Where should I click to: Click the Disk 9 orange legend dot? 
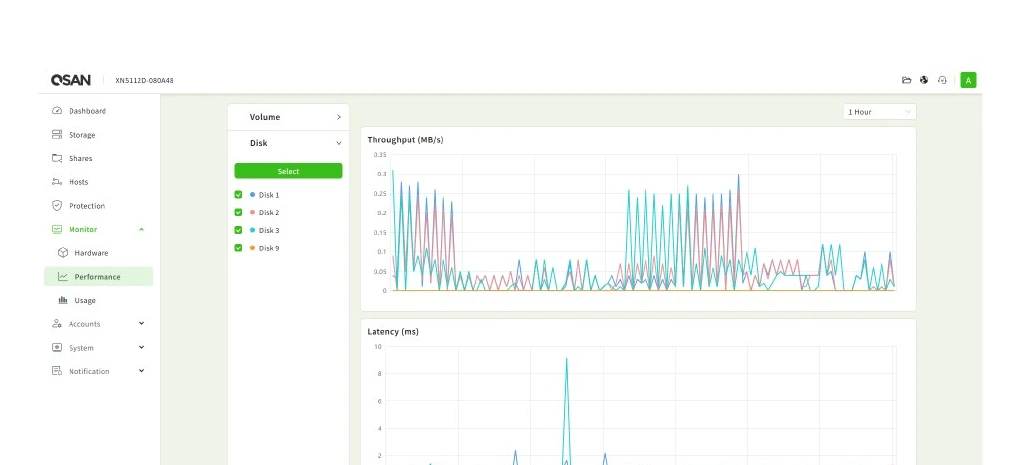pos(252,248)
